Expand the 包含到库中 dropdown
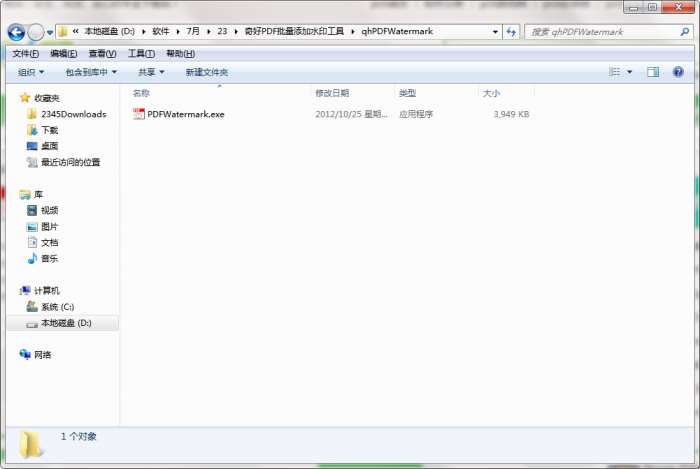The width and height of the screenshot is (700, 469). (91, 72)
